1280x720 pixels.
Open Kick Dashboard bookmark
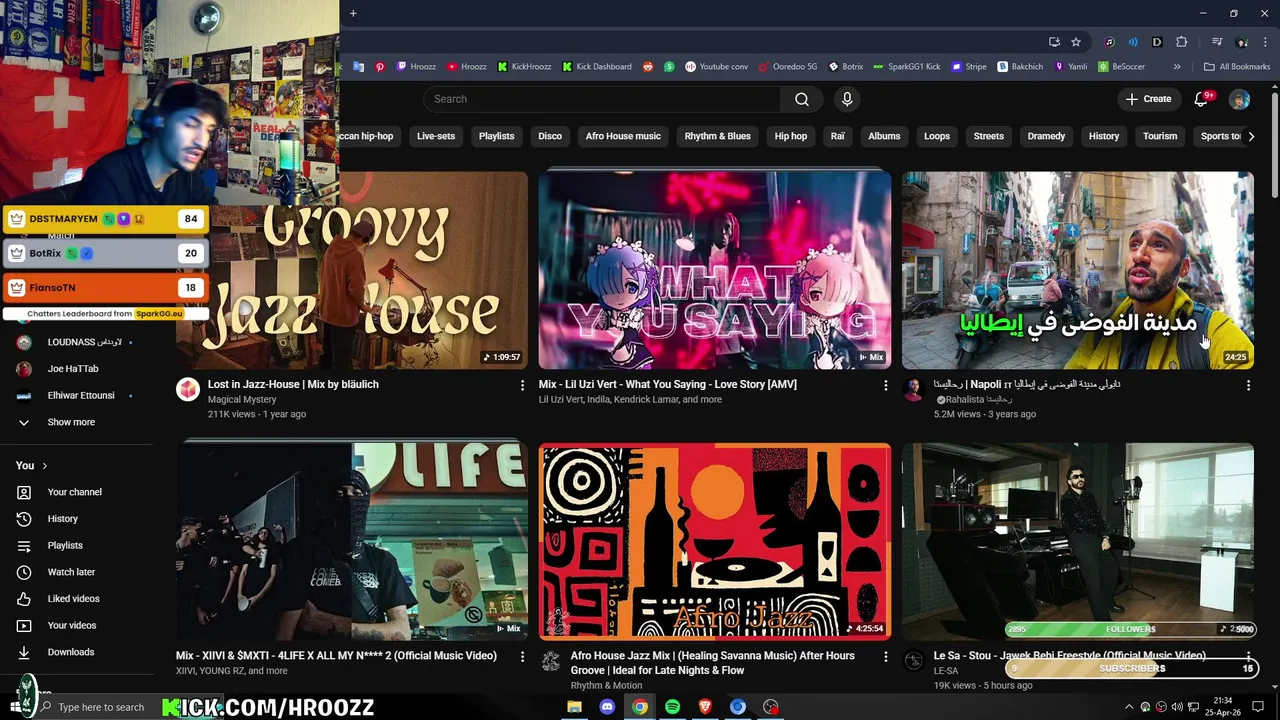(597, 67)
